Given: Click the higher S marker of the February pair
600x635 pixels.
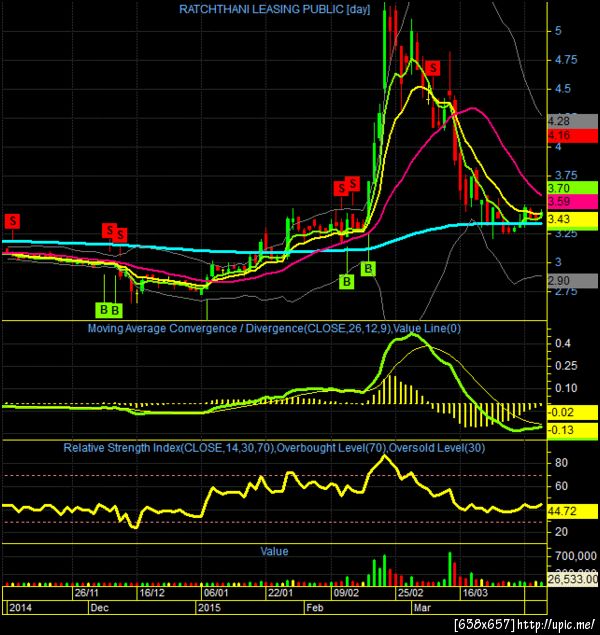Looking at the screenshot, I should coord(353,183).
